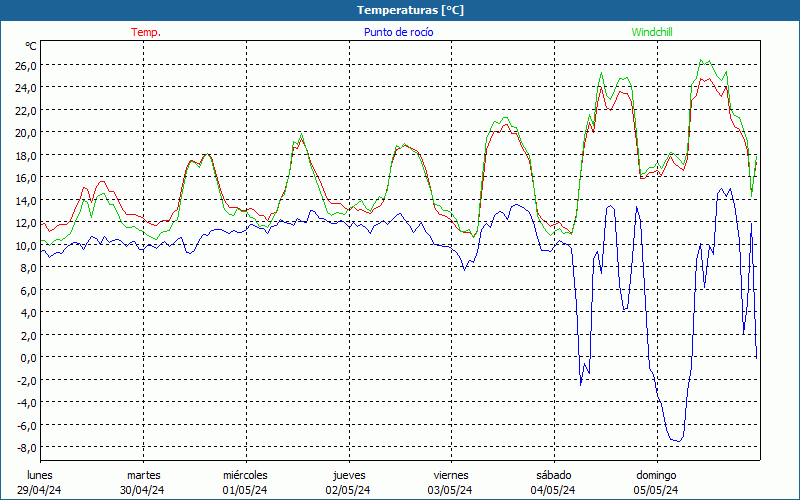
Task: Click the 26,0 y-axis value
Action: (27, 65)
